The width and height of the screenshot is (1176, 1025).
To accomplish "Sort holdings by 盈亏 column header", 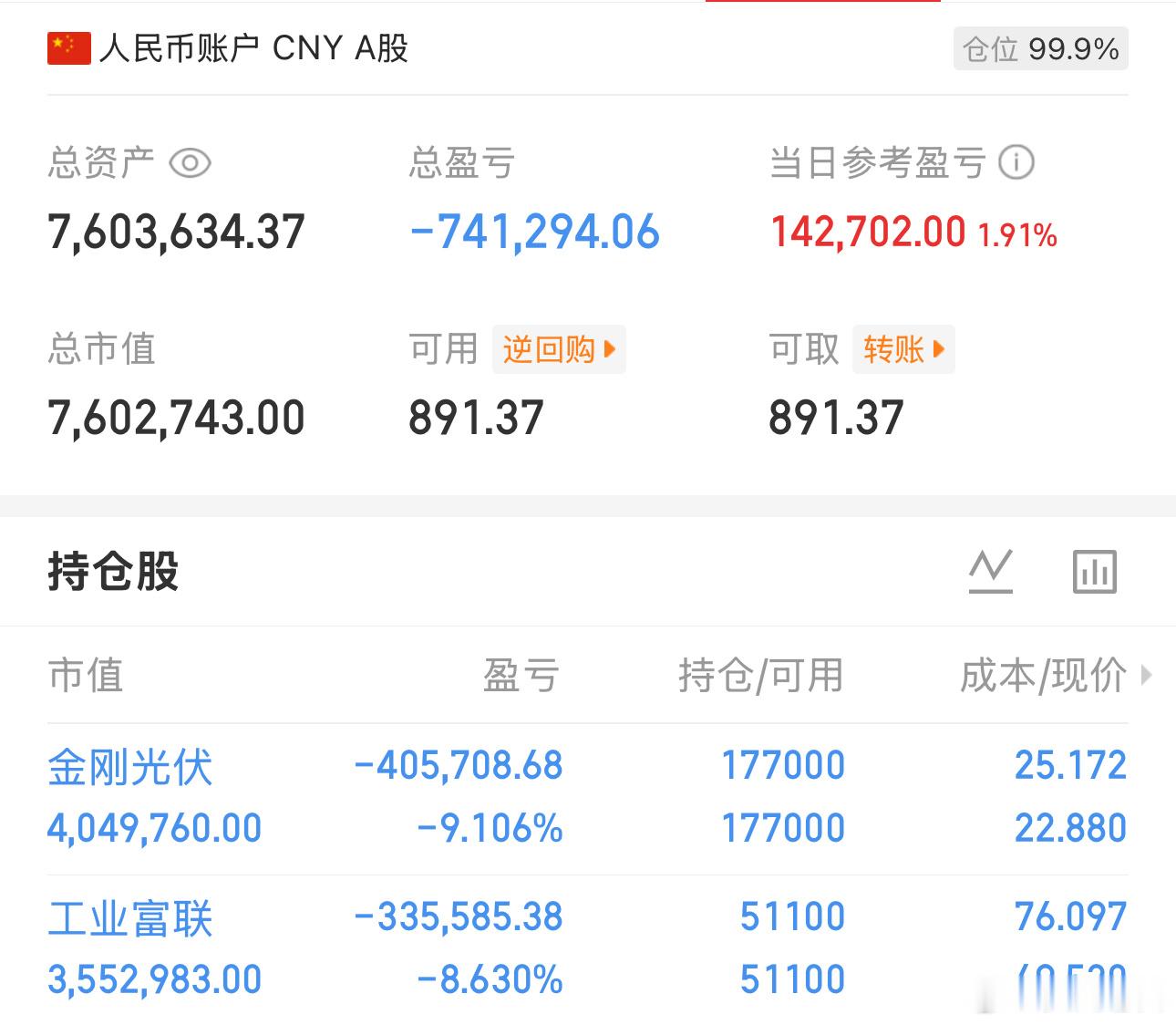I will coord(521,676).
